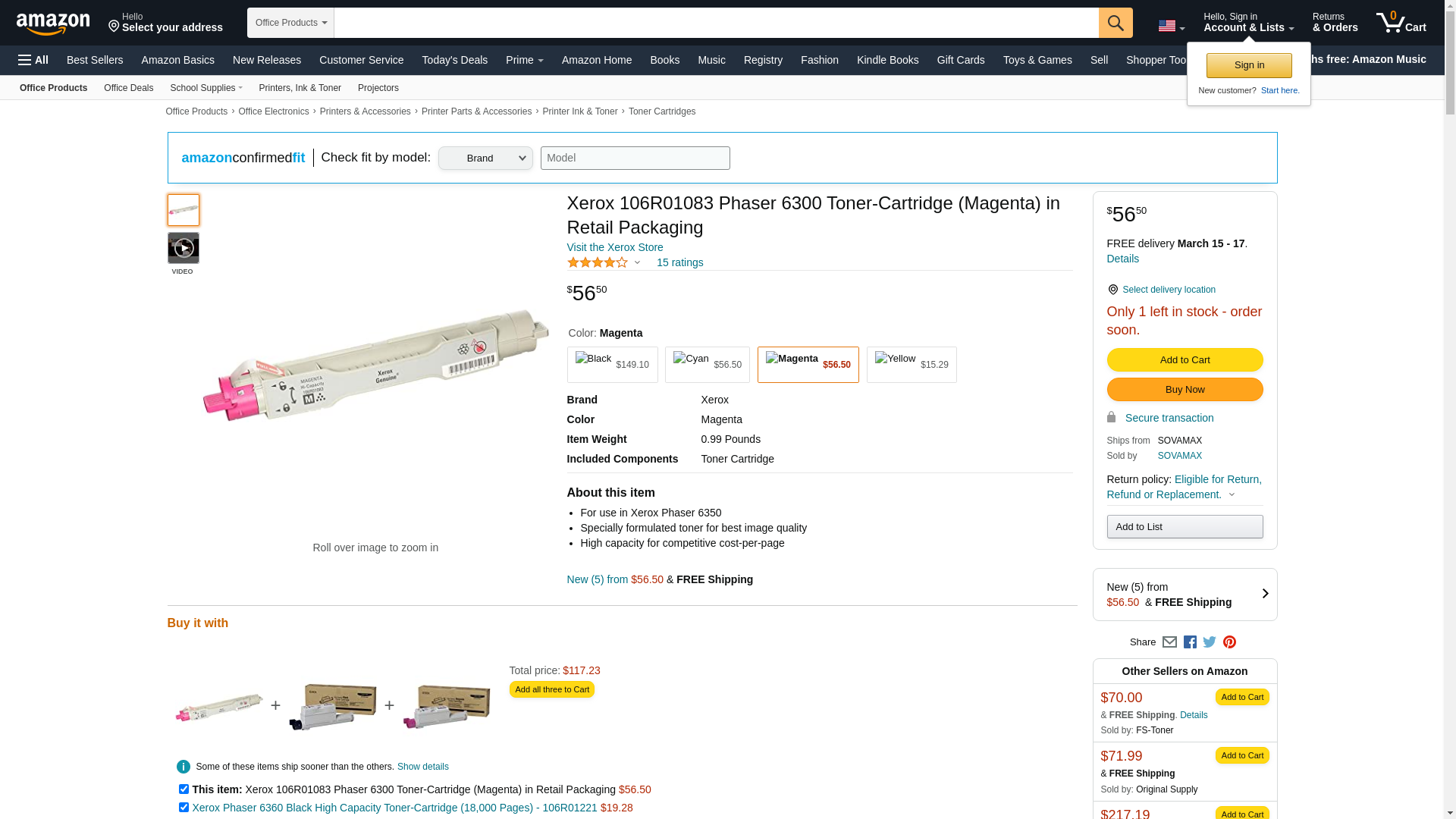Click the Amazon logo
The height and width of the screenshot is (819, 1456).
53,24
